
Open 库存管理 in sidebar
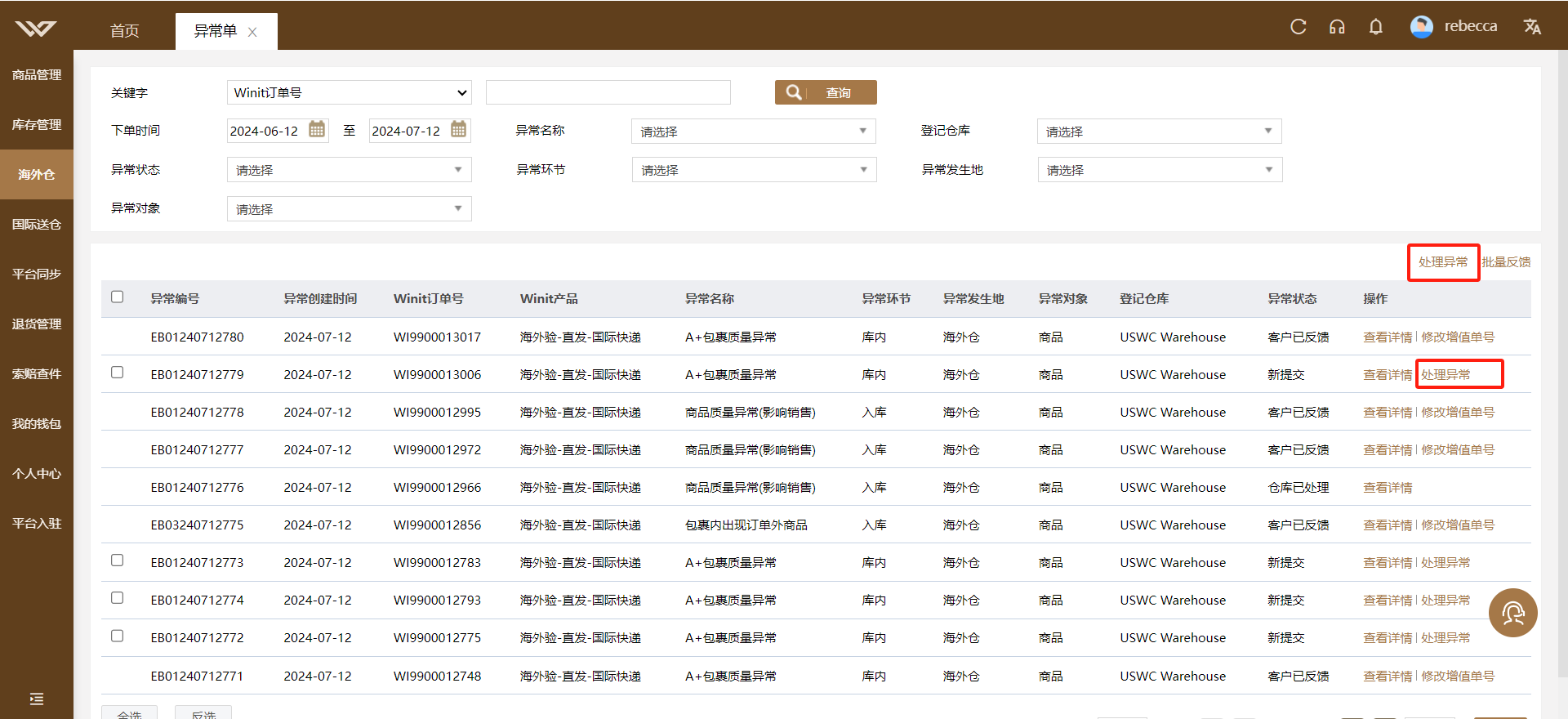37,124
